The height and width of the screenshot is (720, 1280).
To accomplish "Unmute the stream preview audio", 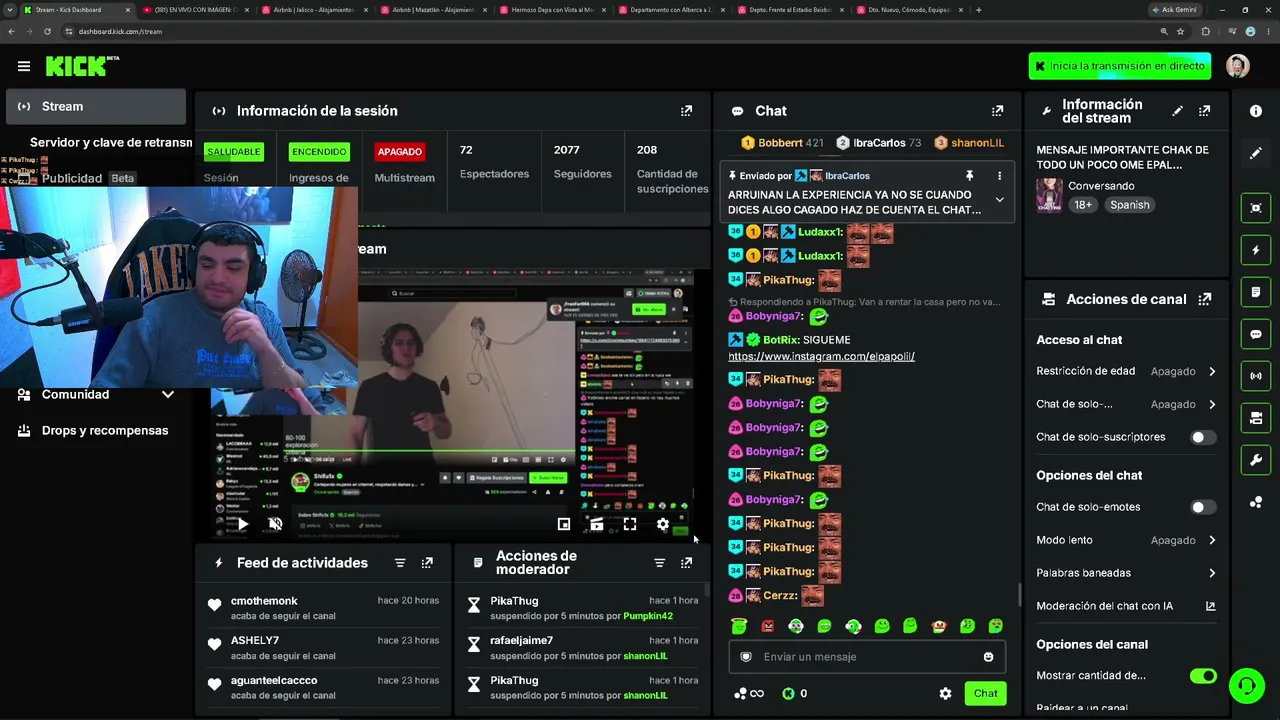I will coord(276,524).
